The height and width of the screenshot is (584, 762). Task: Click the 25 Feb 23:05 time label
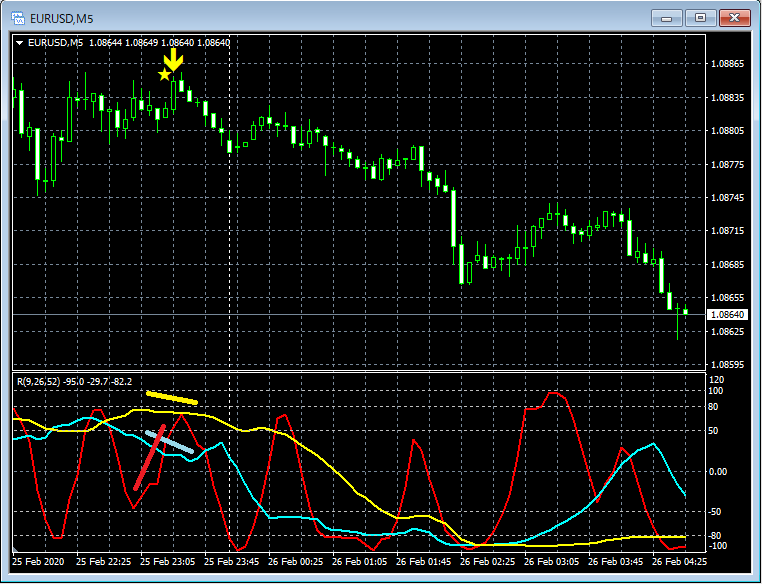coord(168,562)
